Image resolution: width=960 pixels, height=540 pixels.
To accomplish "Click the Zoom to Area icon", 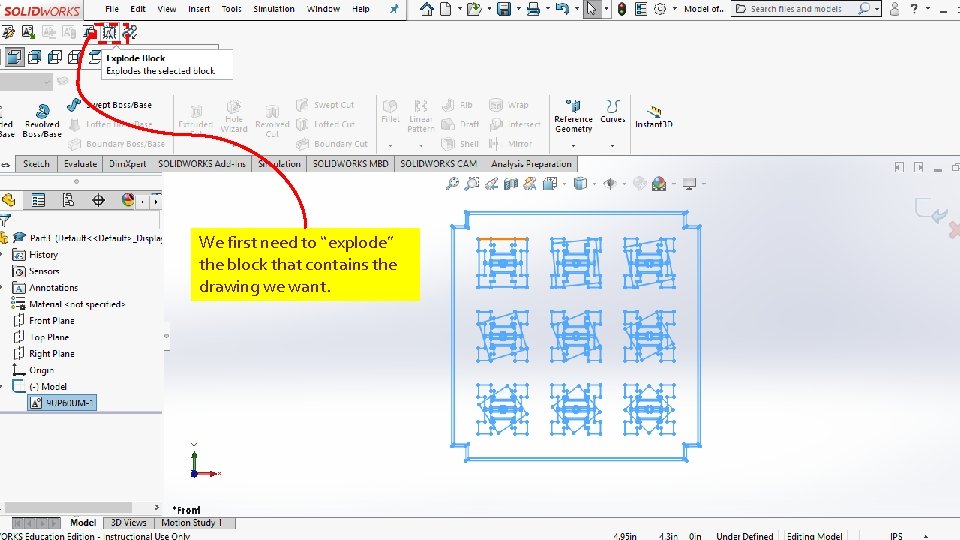I will point(471,183).
